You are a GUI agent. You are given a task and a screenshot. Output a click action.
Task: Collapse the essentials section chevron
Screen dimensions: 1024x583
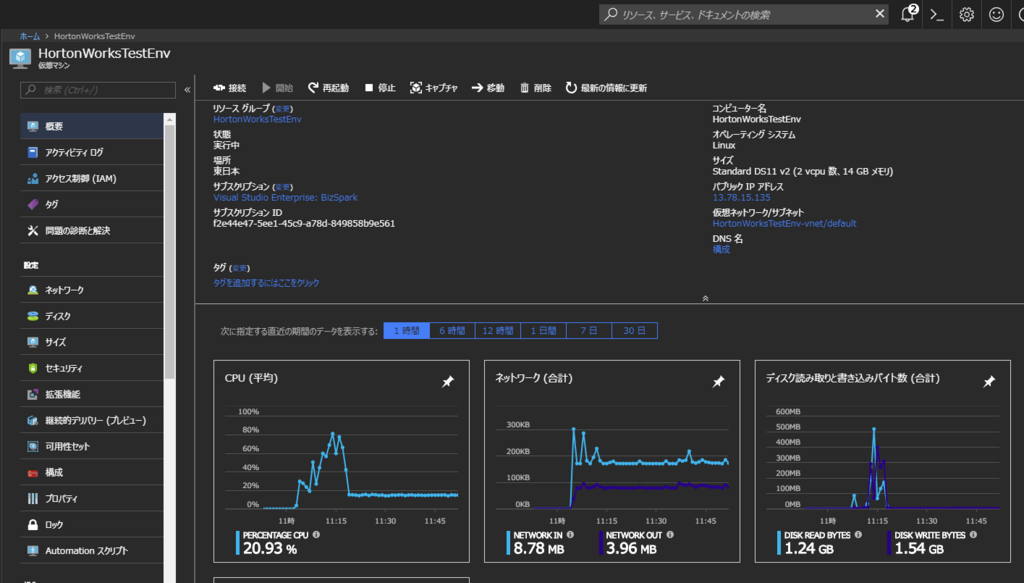coord(705,298)
